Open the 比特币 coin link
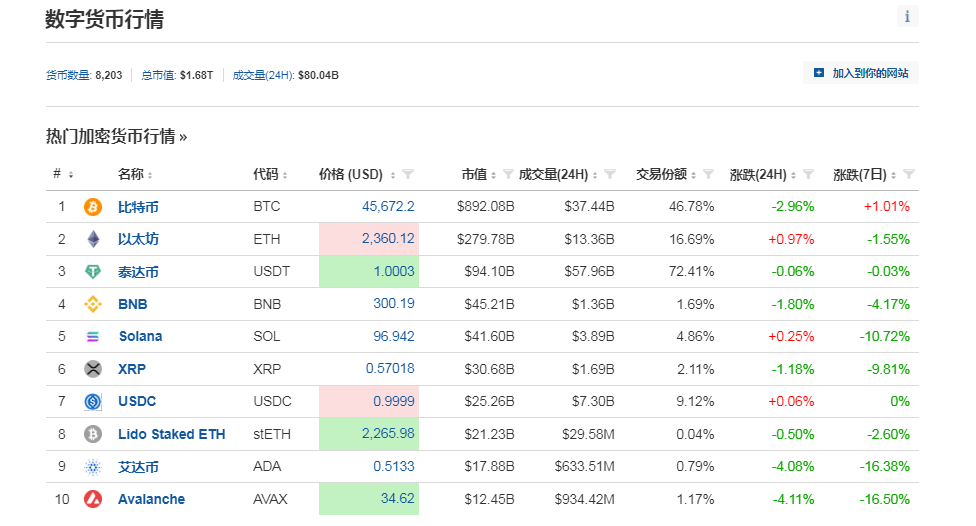 click(x=138, y=207)
